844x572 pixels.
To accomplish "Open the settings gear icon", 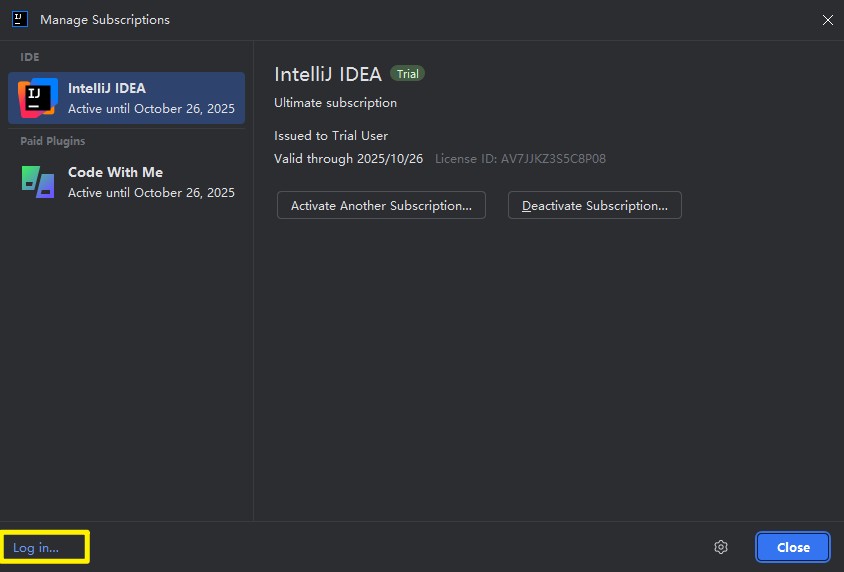I will (x=721, y=547).
